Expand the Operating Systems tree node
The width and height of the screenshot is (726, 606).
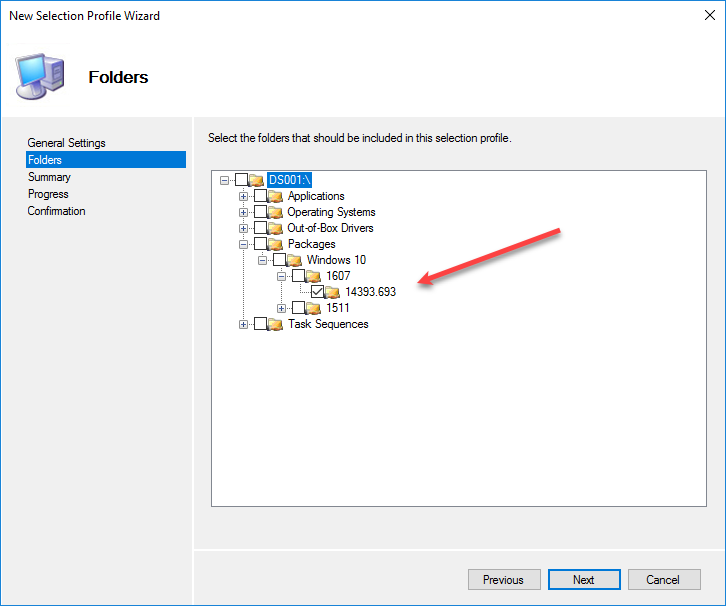point(243,212)
